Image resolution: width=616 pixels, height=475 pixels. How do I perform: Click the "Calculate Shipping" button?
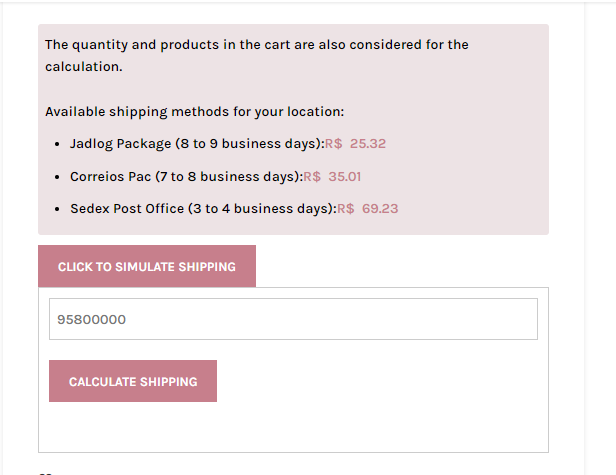[133, 381]
